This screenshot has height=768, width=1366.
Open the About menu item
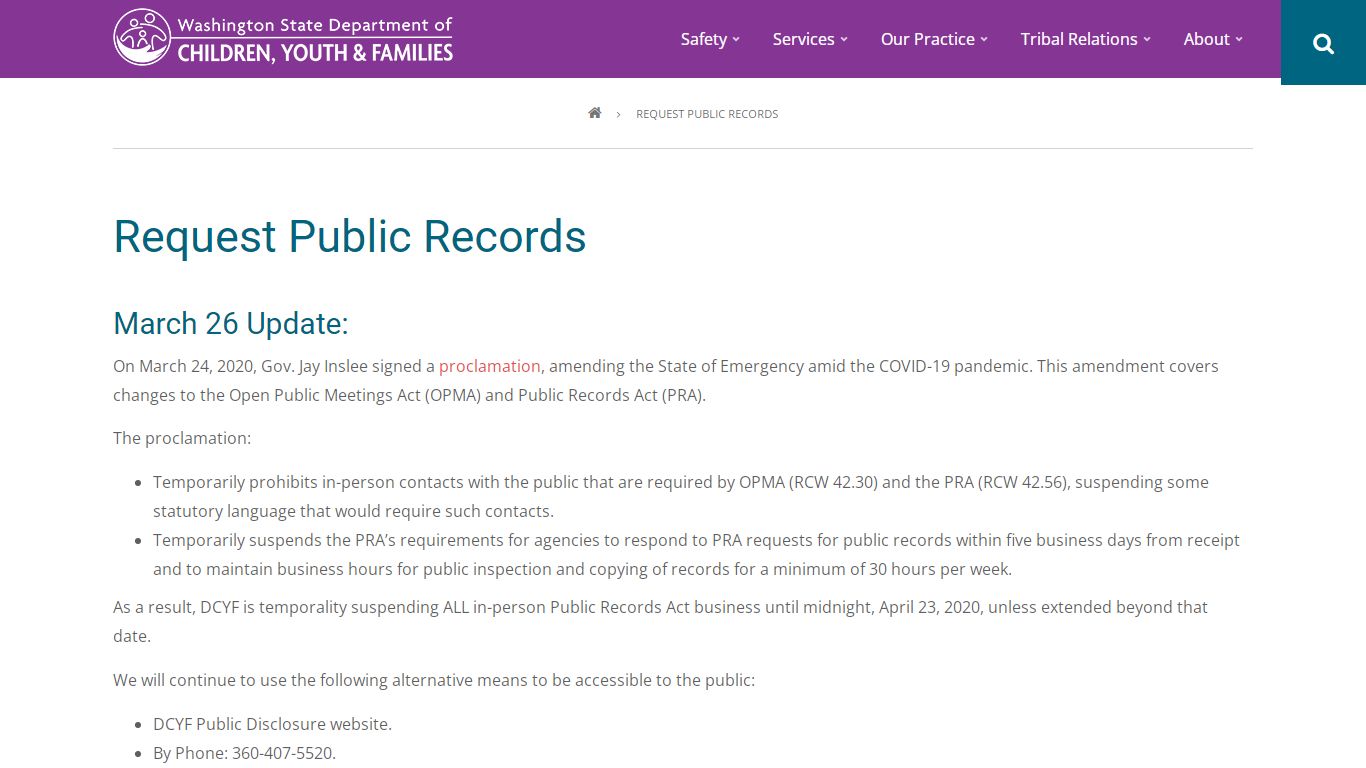tap(1206, 39)
